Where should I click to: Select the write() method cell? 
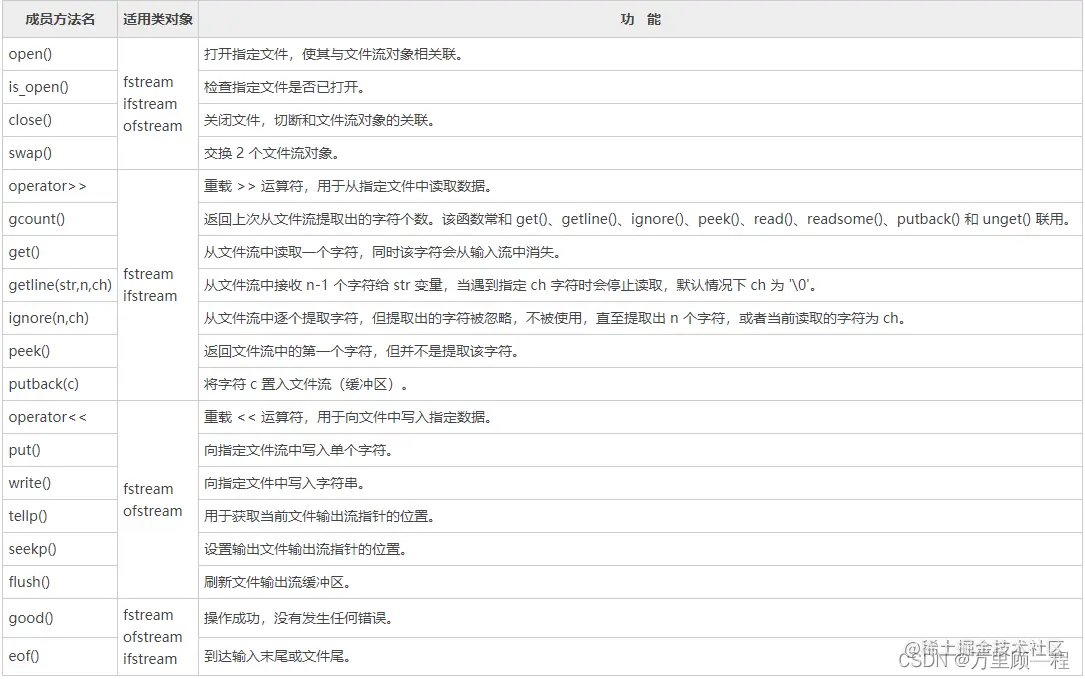[60, 483]
